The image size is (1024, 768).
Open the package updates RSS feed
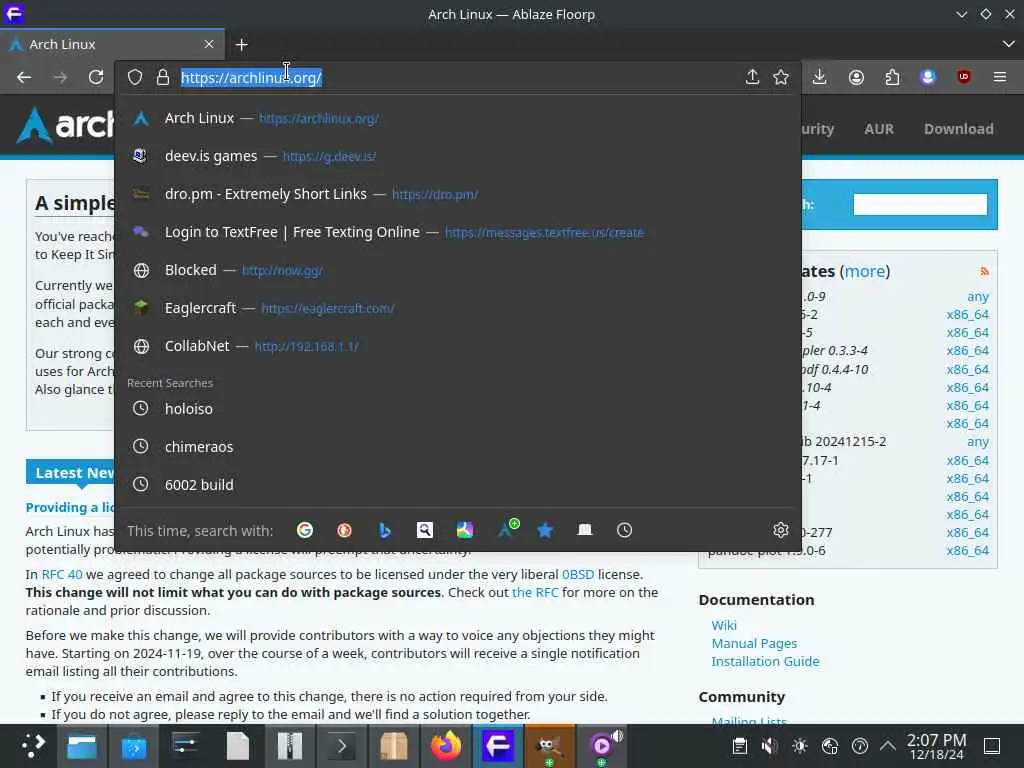pyautogui.click(x=984, y=271)
